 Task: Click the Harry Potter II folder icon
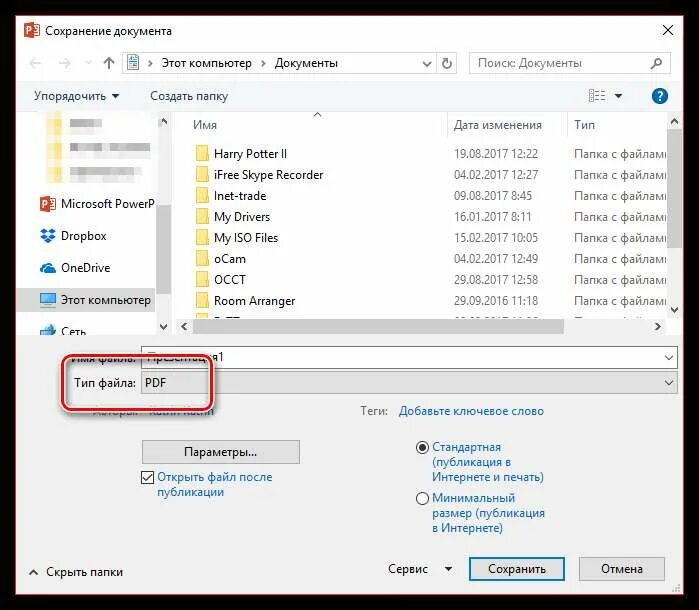click(x=202, y=154)
